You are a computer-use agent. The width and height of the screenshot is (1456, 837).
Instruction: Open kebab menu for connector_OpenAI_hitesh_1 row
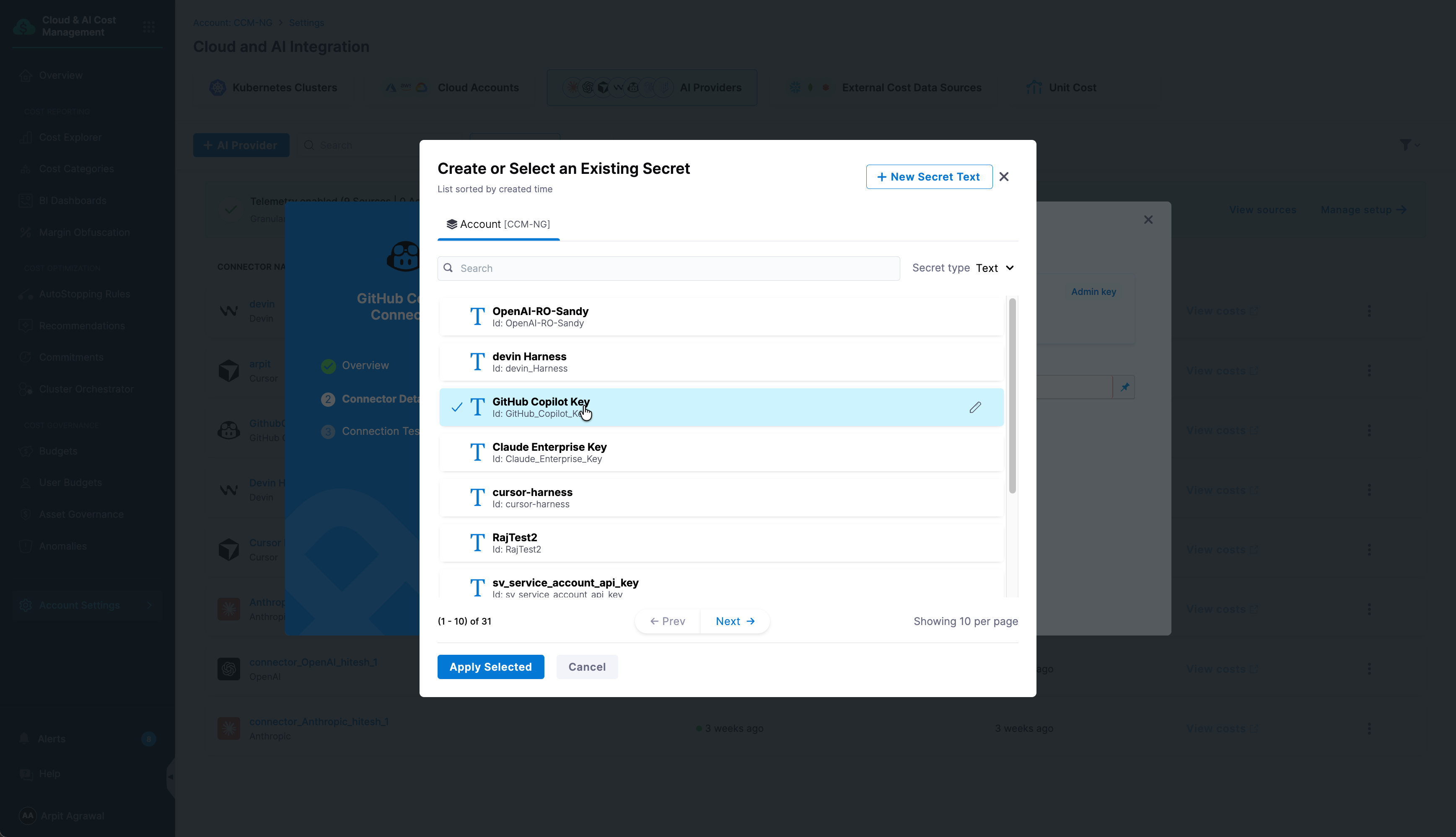1368,669
